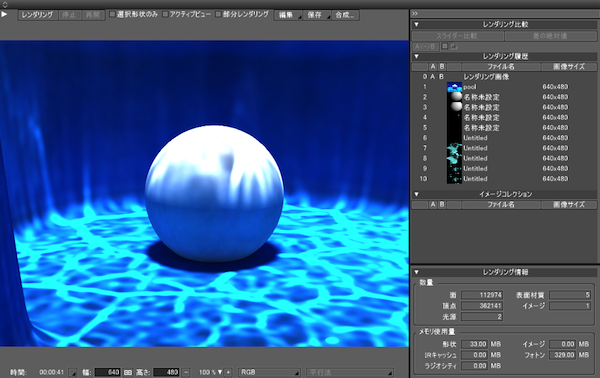Click the copy icon beside the grid icon
Image resolution: width=600 pixels, height=378 pixels.
[454, 46]
